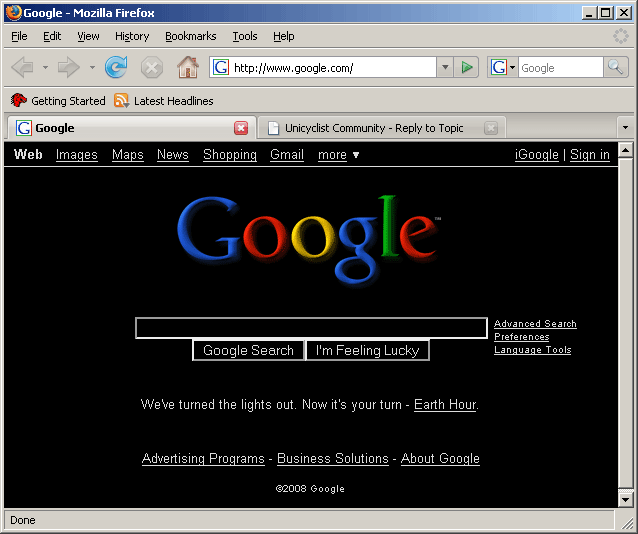638x534 pixels.
Task: Open the Images link
Action: click(x=76, y=155)
